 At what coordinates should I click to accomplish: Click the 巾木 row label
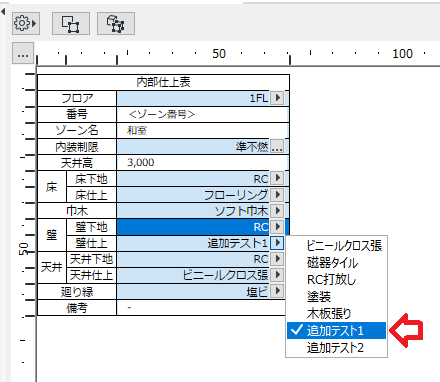[x=77, y=211]
